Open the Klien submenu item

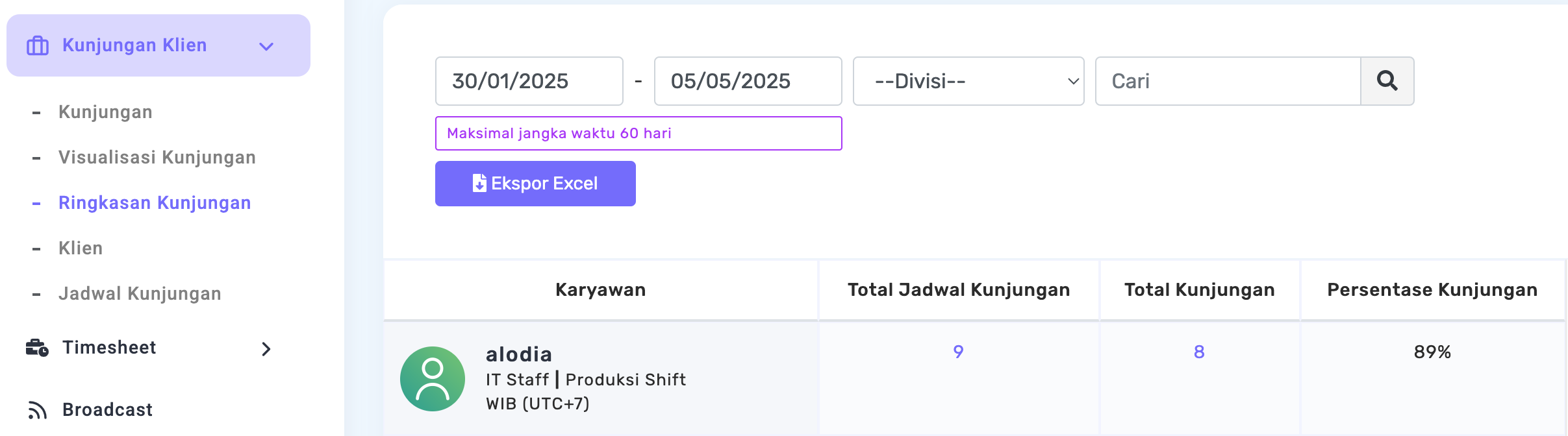point(81,248)
